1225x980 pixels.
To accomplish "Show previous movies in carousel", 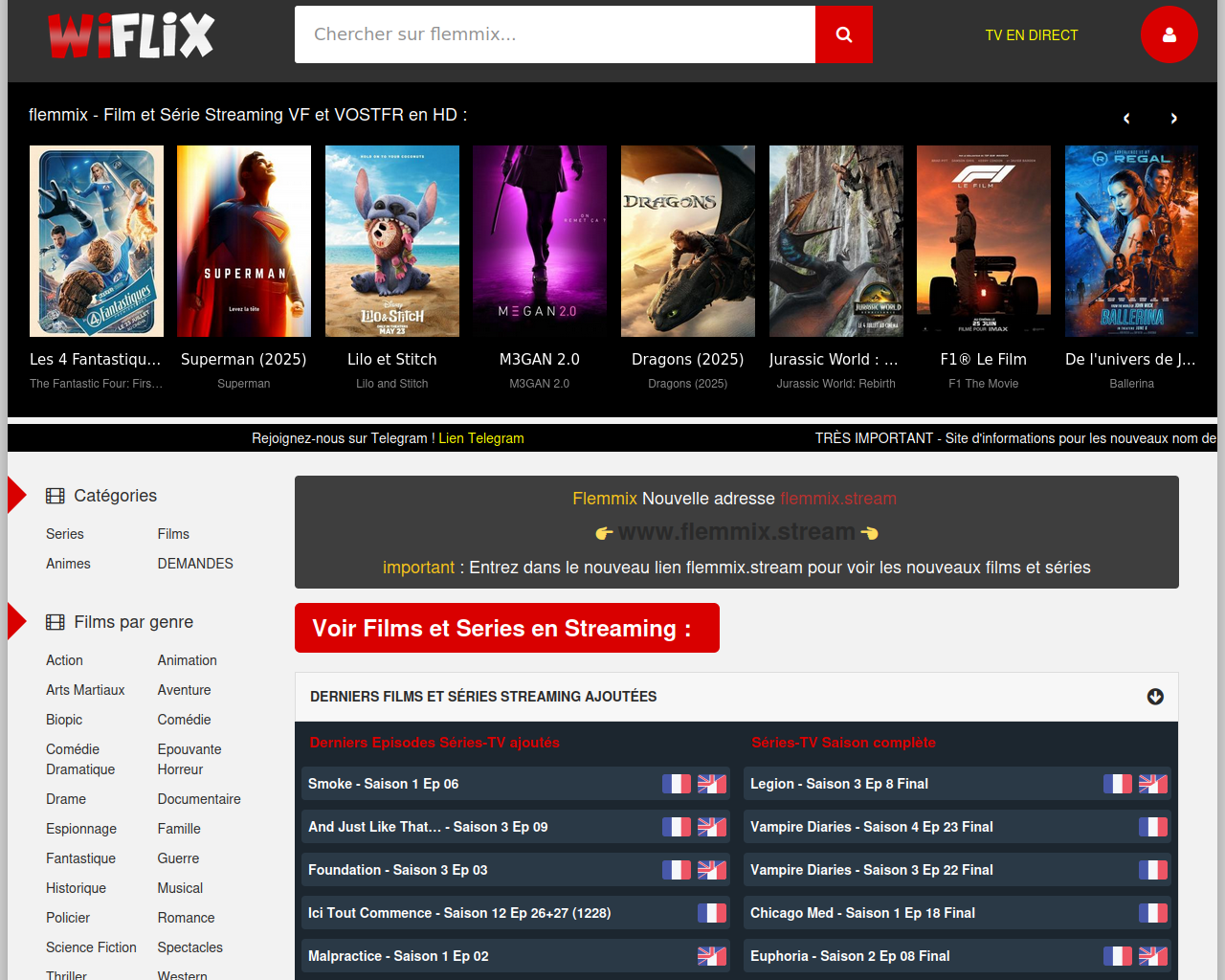I will (x=1126, y=119).
